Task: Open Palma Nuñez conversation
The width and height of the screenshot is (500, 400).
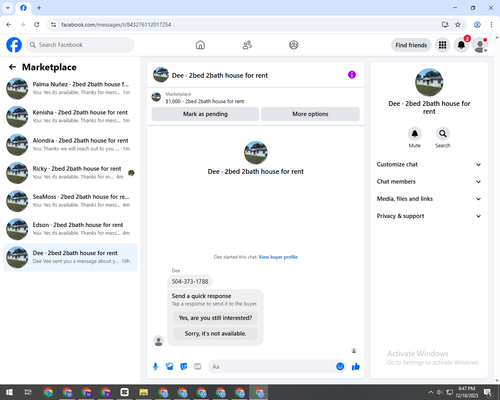Action: click(70, 88)
